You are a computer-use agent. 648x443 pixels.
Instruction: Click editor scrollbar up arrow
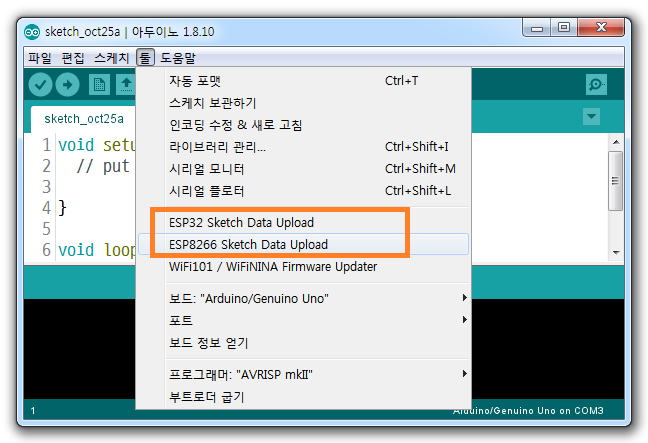[616, 142]
